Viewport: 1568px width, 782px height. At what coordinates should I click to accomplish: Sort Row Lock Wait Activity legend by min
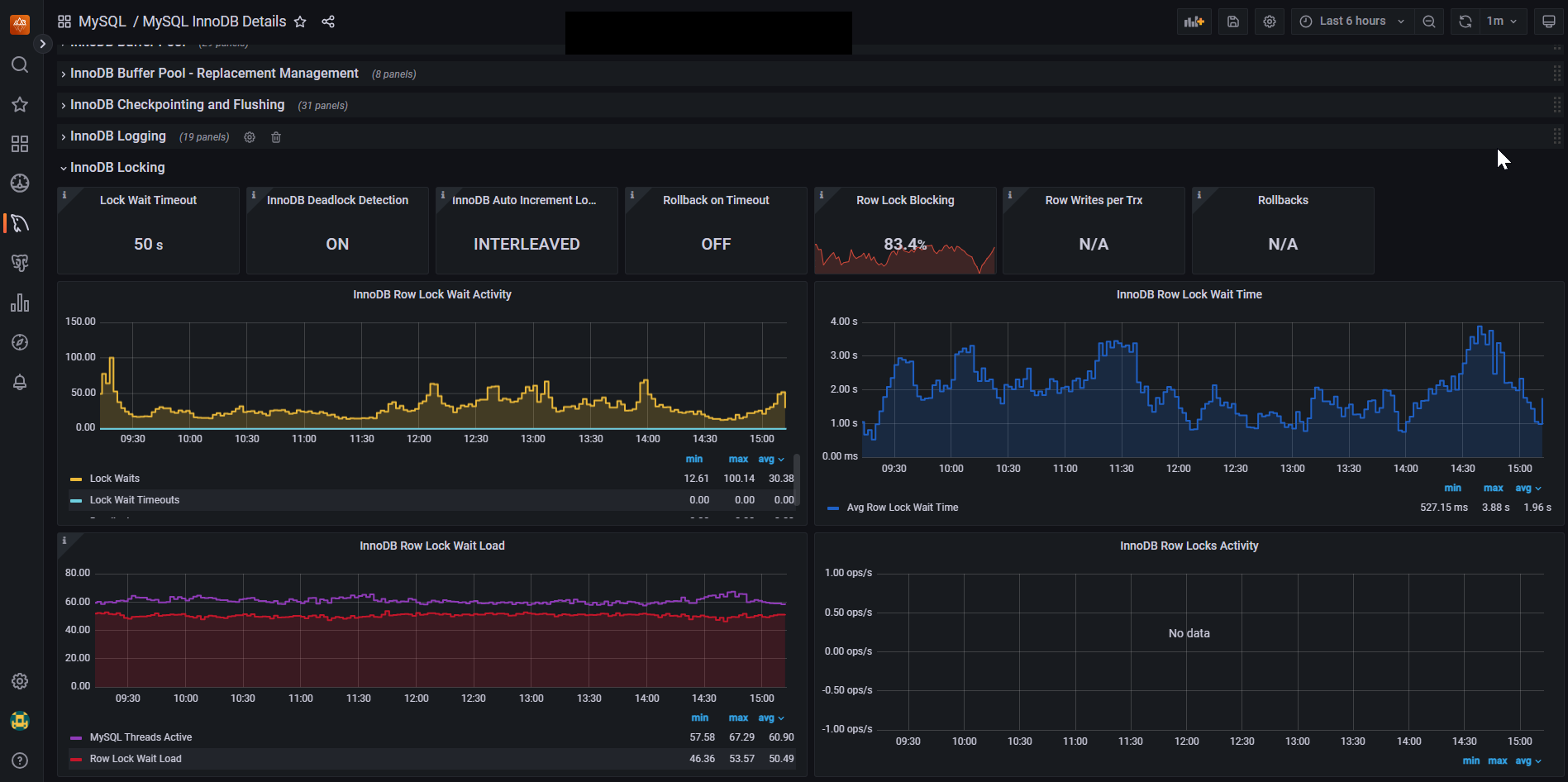coord(694,460)
